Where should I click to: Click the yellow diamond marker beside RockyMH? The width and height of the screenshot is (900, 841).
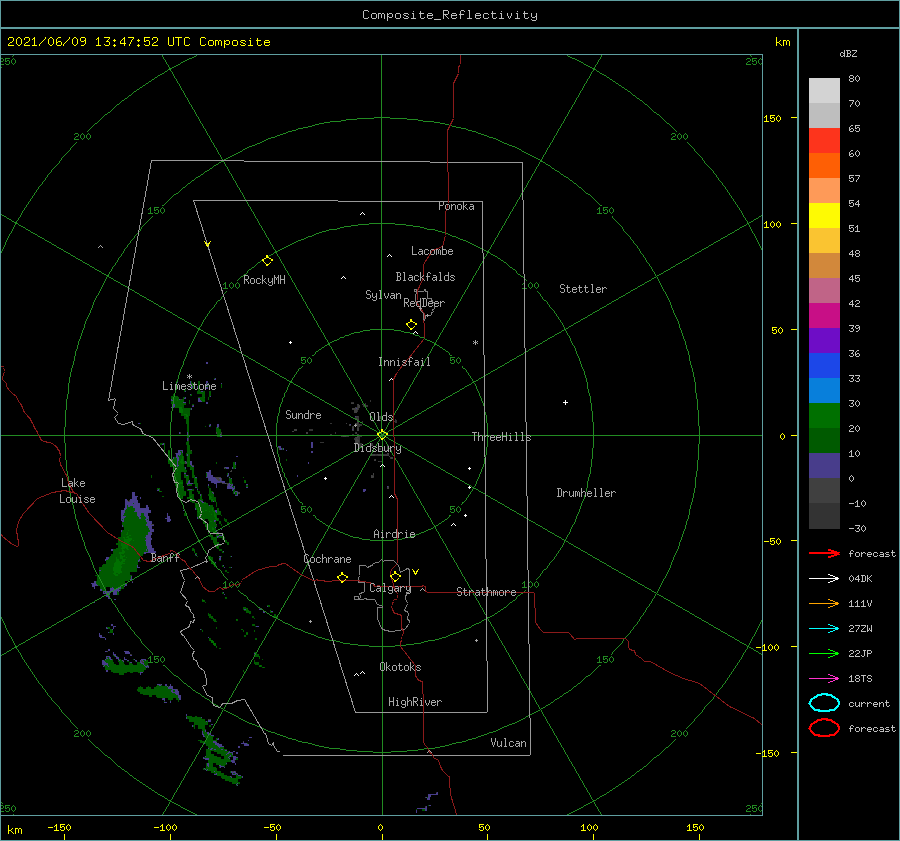point(267,261)
